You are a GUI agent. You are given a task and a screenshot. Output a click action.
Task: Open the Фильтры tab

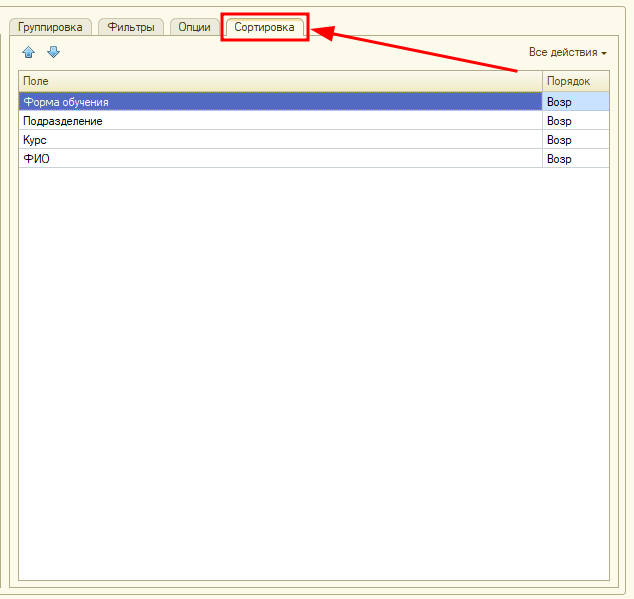(131, 27)
